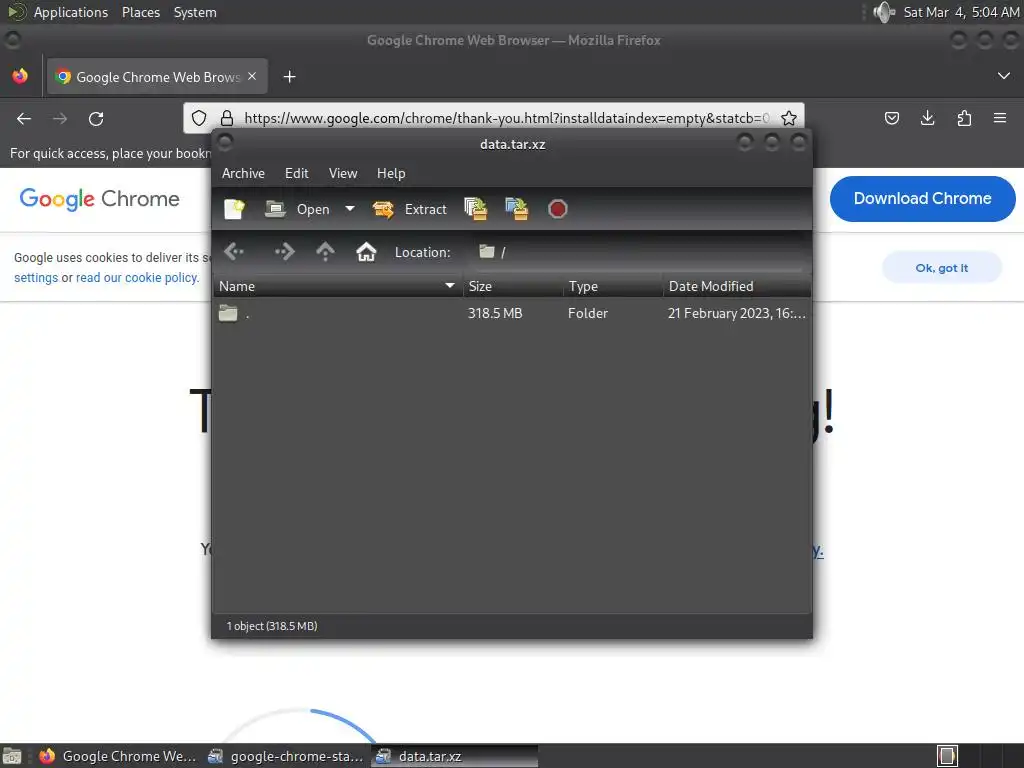Open the Places menu

point(140,12)
